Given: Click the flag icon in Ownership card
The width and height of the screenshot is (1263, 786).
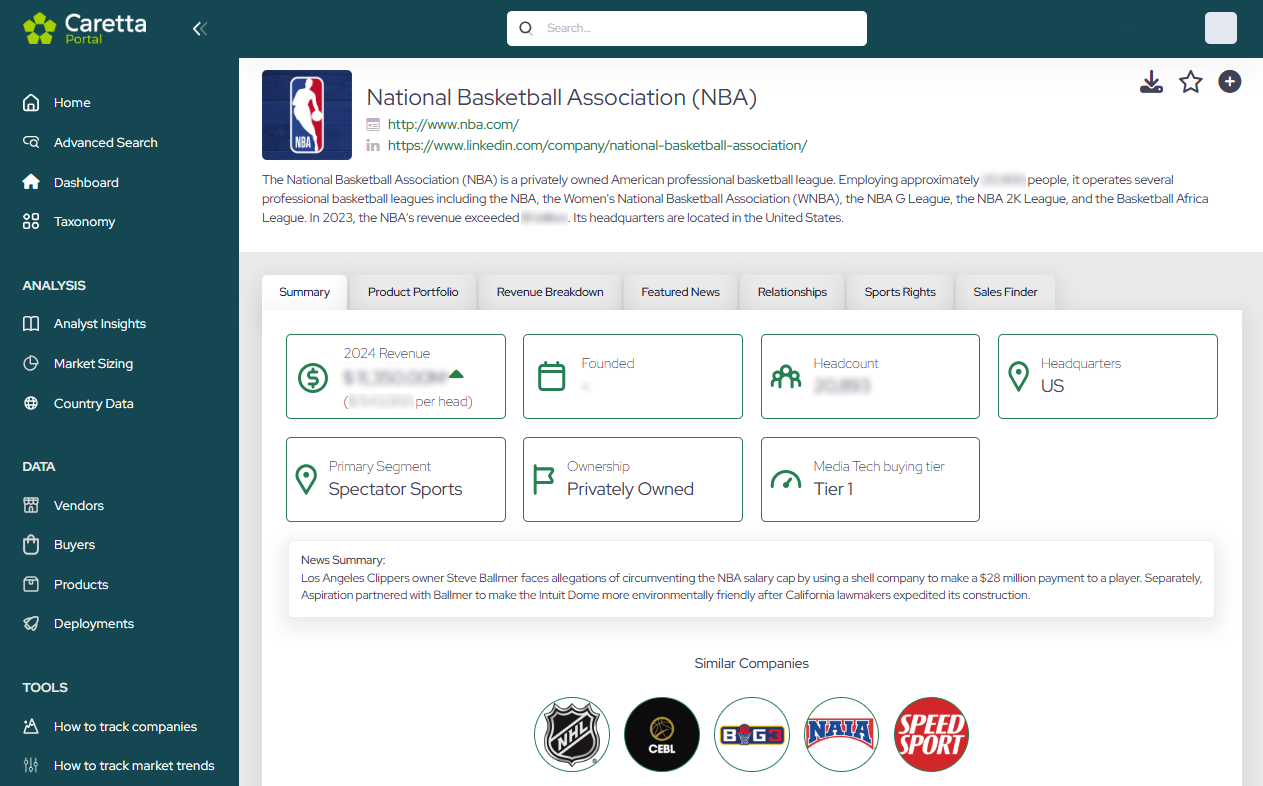Looking at the screenshot, I should 543,480.
